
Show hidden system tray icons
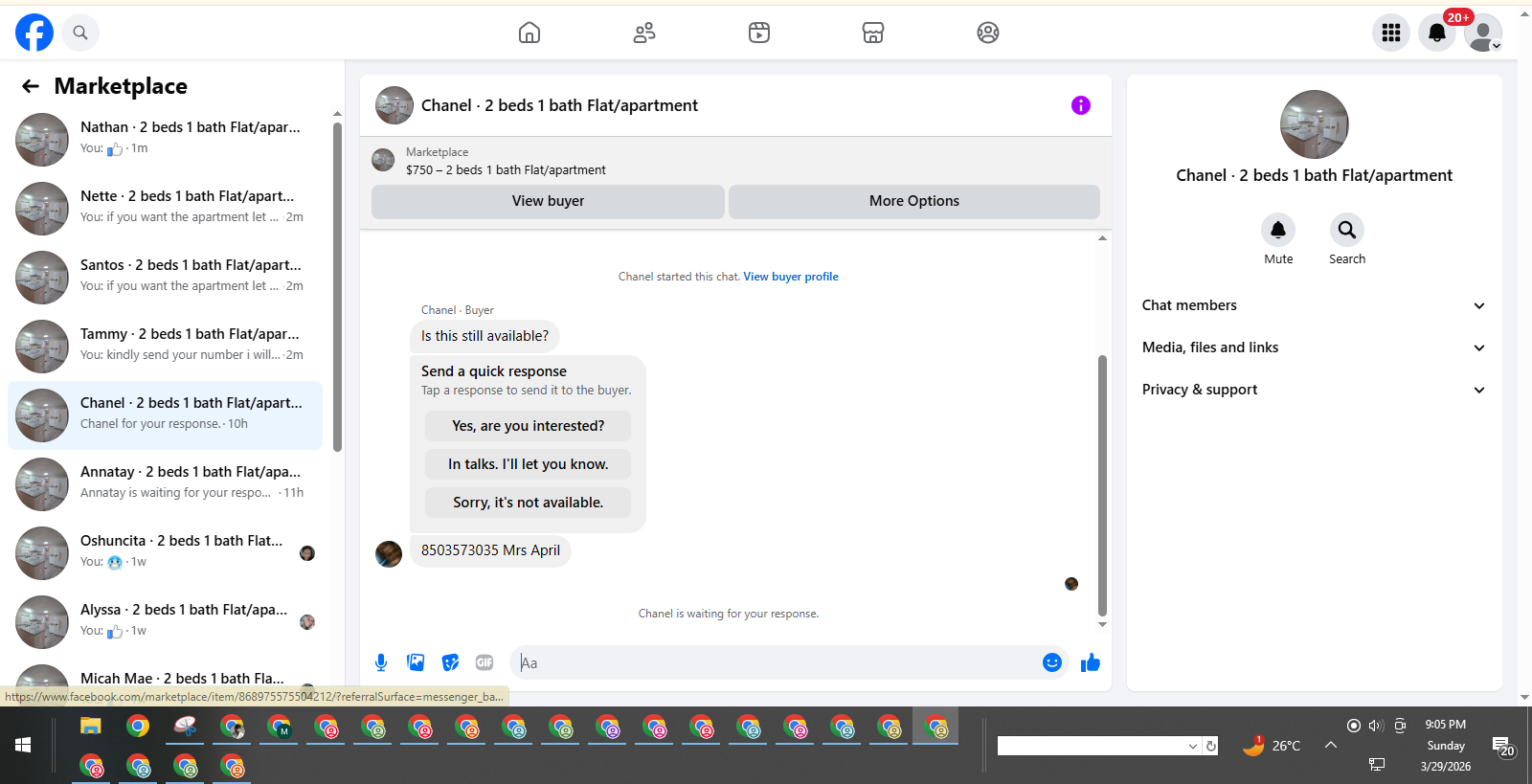(1331, 745)
